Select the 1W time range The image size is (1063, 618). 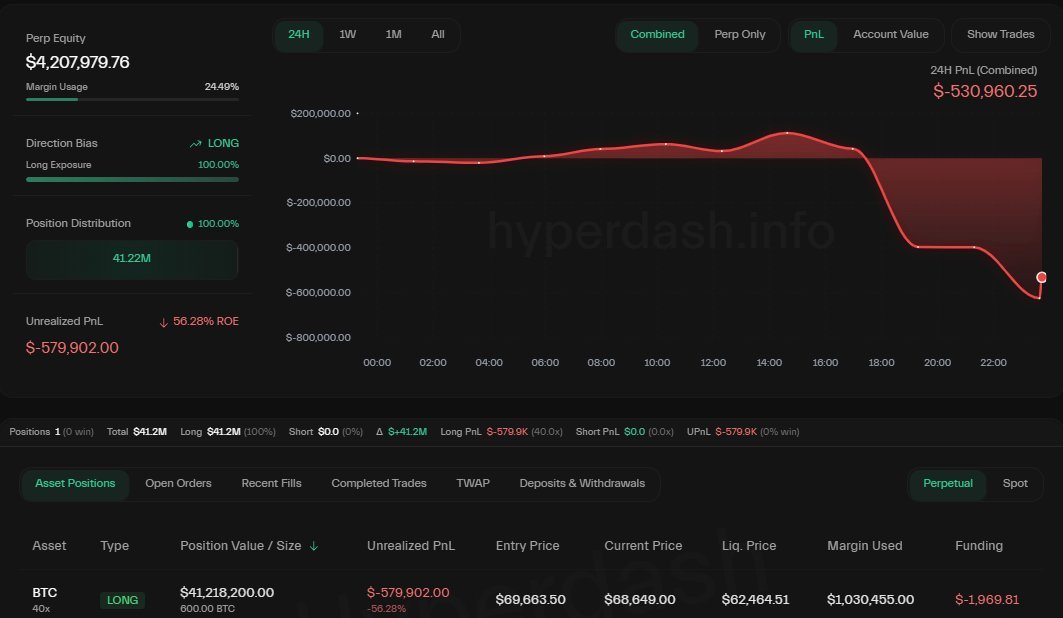348,33
